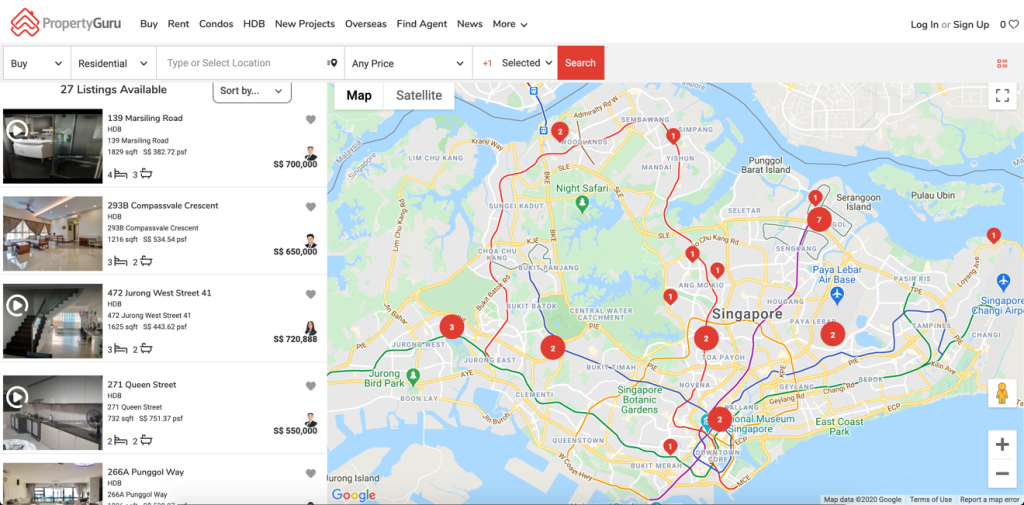Enter fullscreen map view

[1002, 96]
